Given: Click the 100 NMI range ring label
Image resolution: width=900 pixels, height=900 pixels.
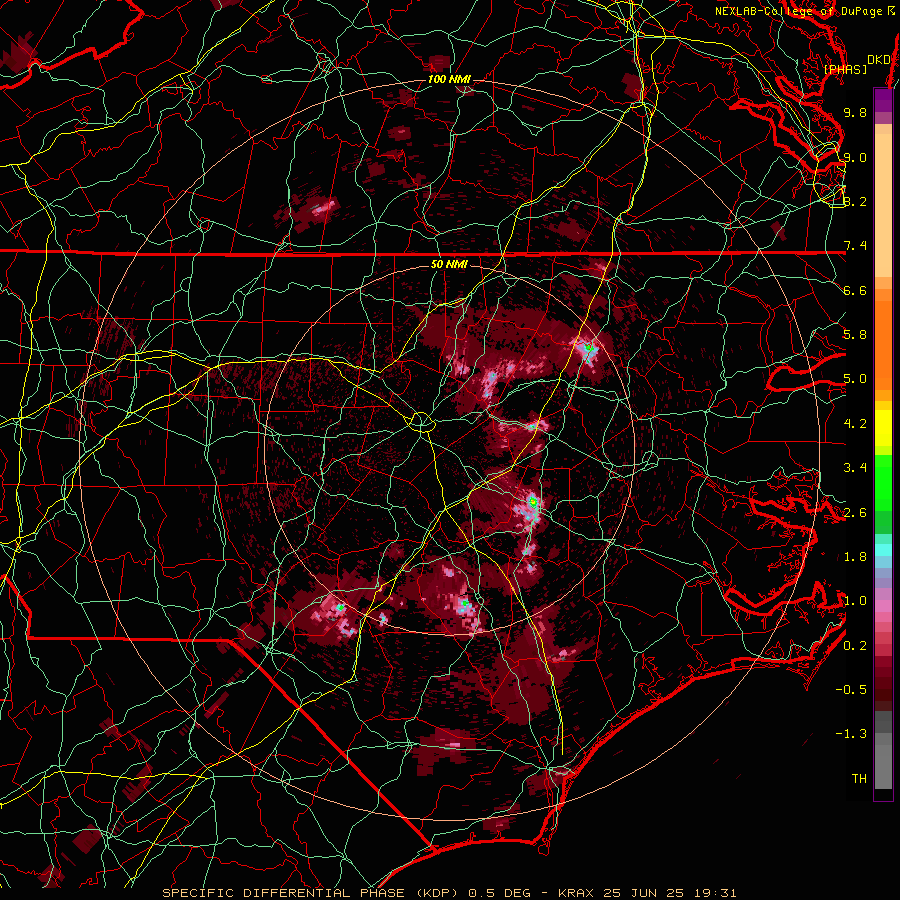Looking at the screenshot, I should point(449,79).
